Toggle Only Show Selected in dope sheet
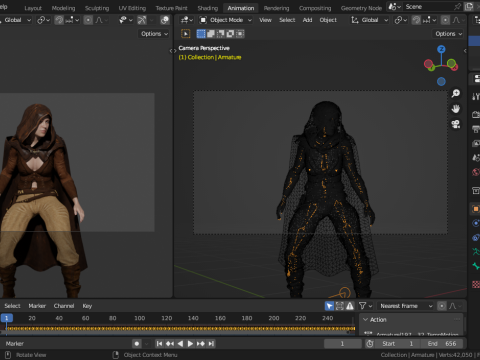Viewport: 480px width, 360px height. [329, 306]
